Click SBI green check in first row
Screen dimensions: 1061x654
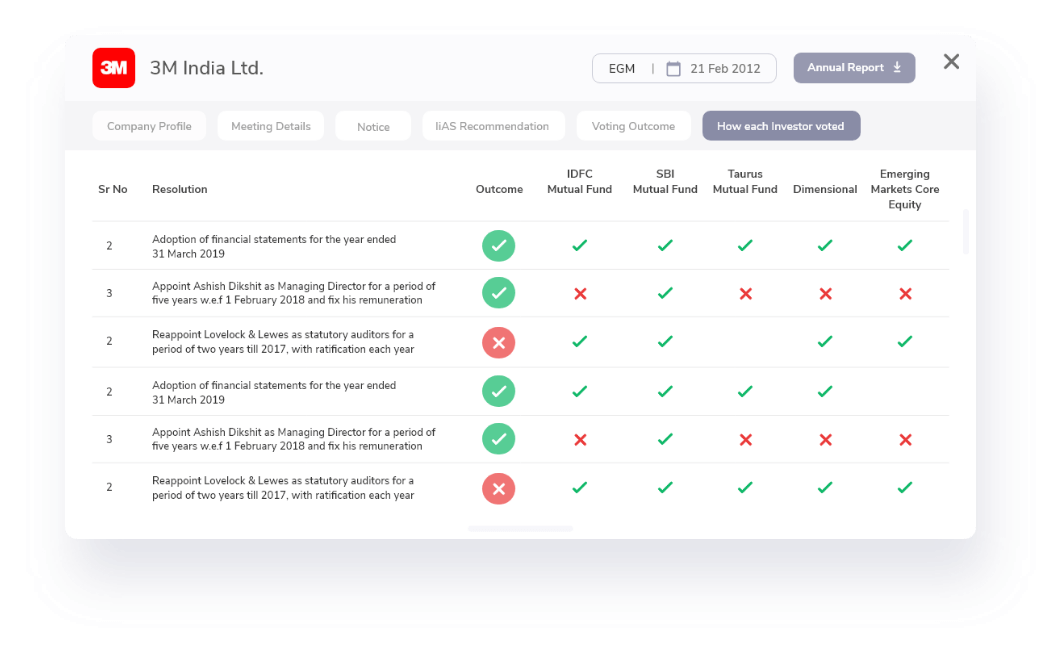click(665, 245)
